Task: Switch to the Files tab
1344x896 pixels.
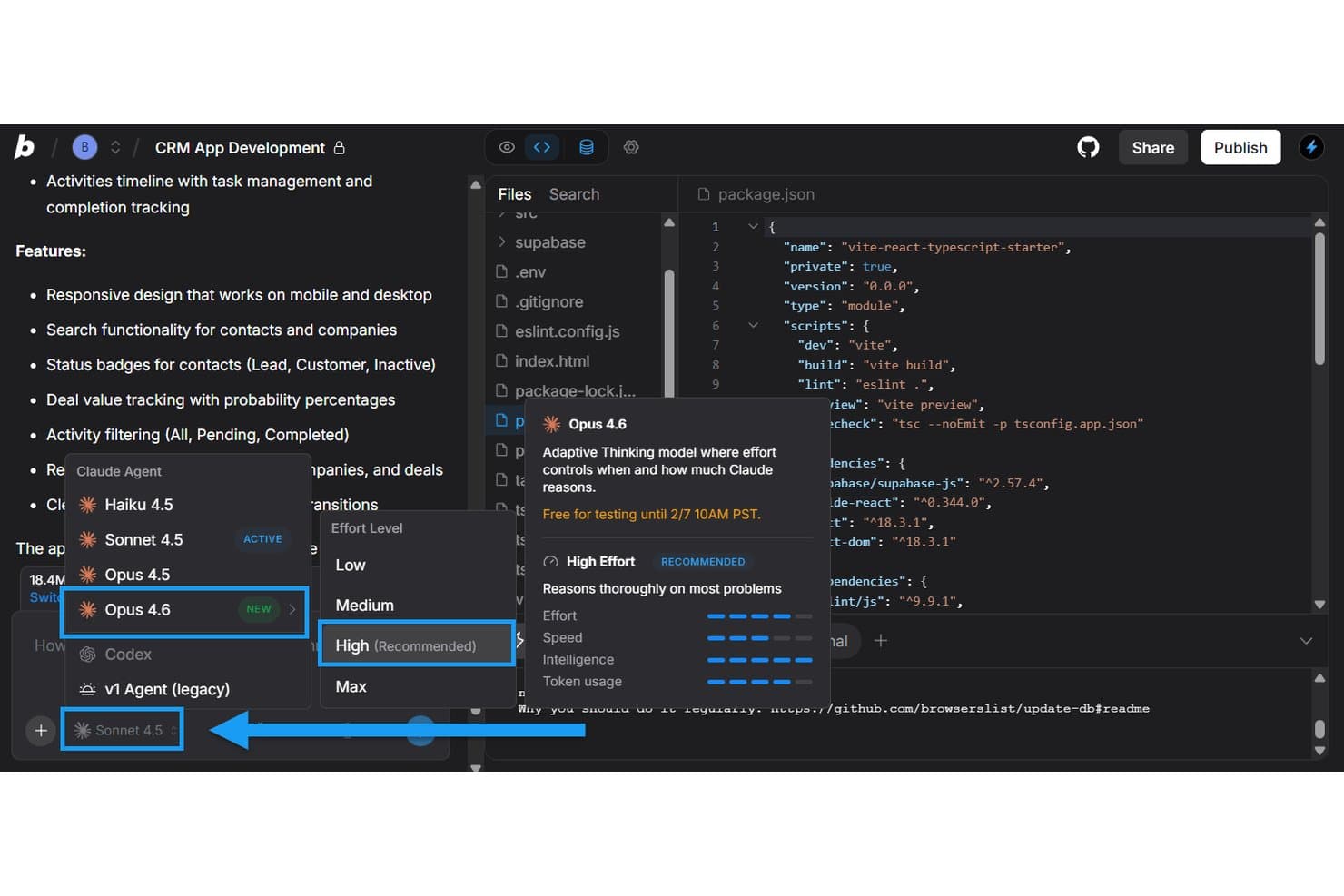Action: pos(515,194)
